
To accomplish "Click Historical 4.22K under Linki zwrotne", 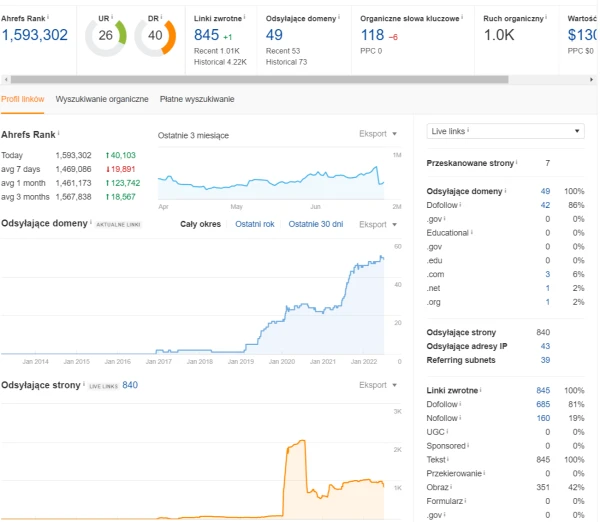I will click(220, 62).
